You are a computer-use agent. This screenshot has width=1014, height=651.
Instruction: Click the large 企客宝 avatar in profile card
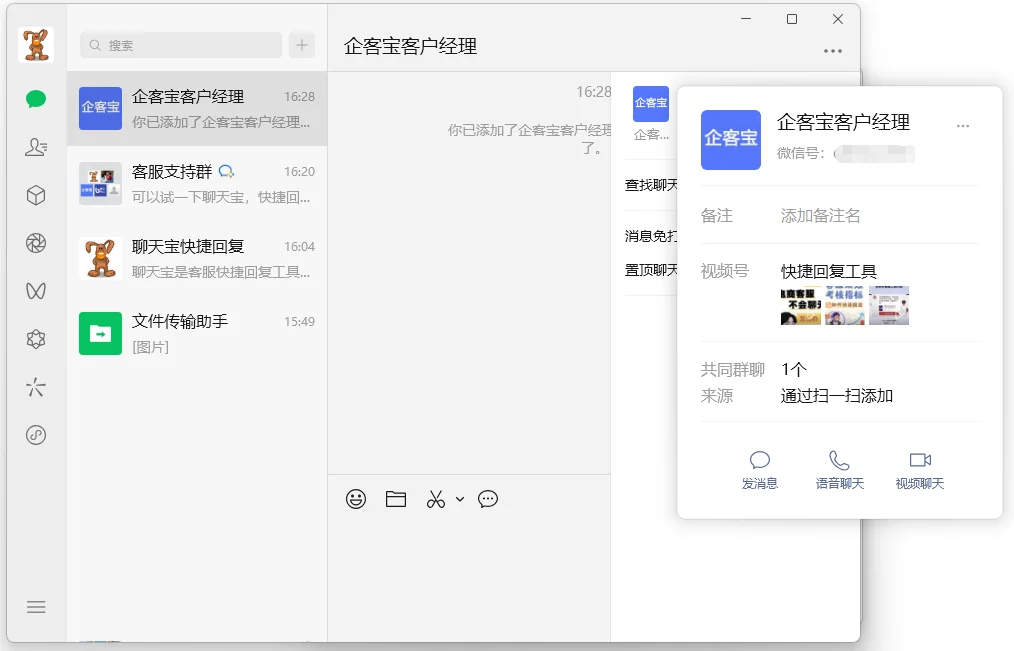pos(731,140)
